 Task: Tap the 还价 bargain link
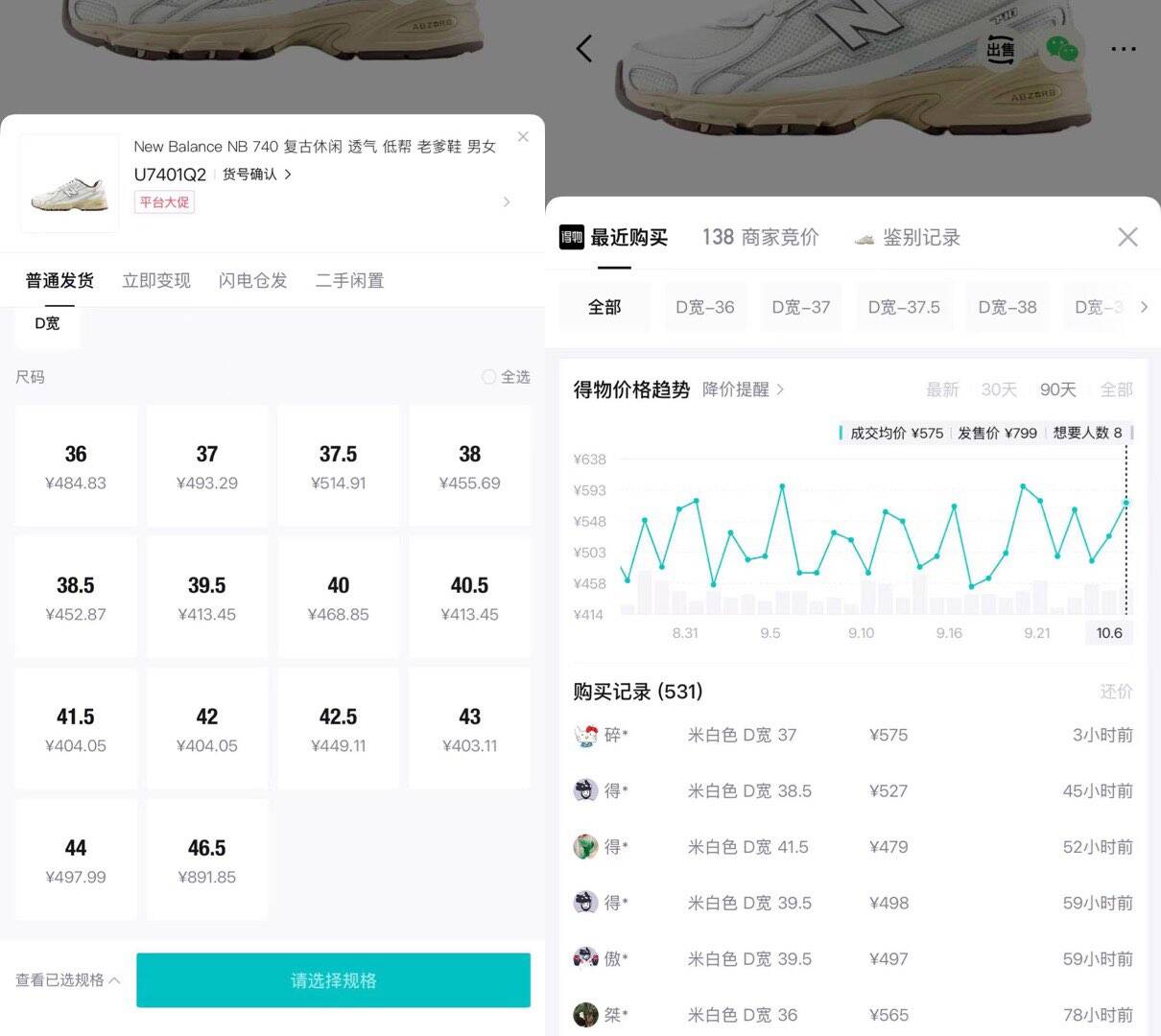[1116, 692]
